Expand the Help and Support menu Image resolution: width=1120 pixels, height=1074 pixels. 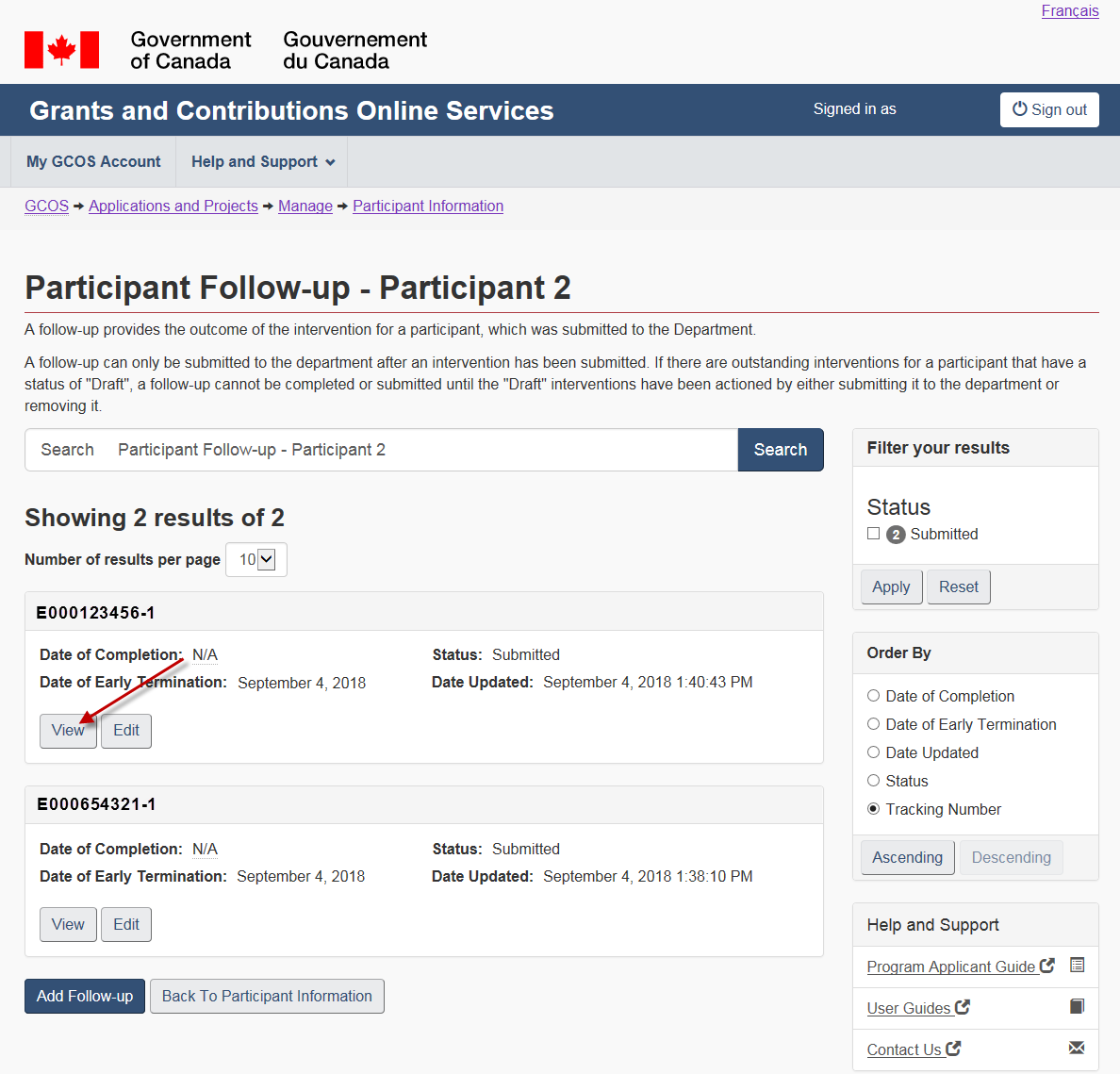262,161
